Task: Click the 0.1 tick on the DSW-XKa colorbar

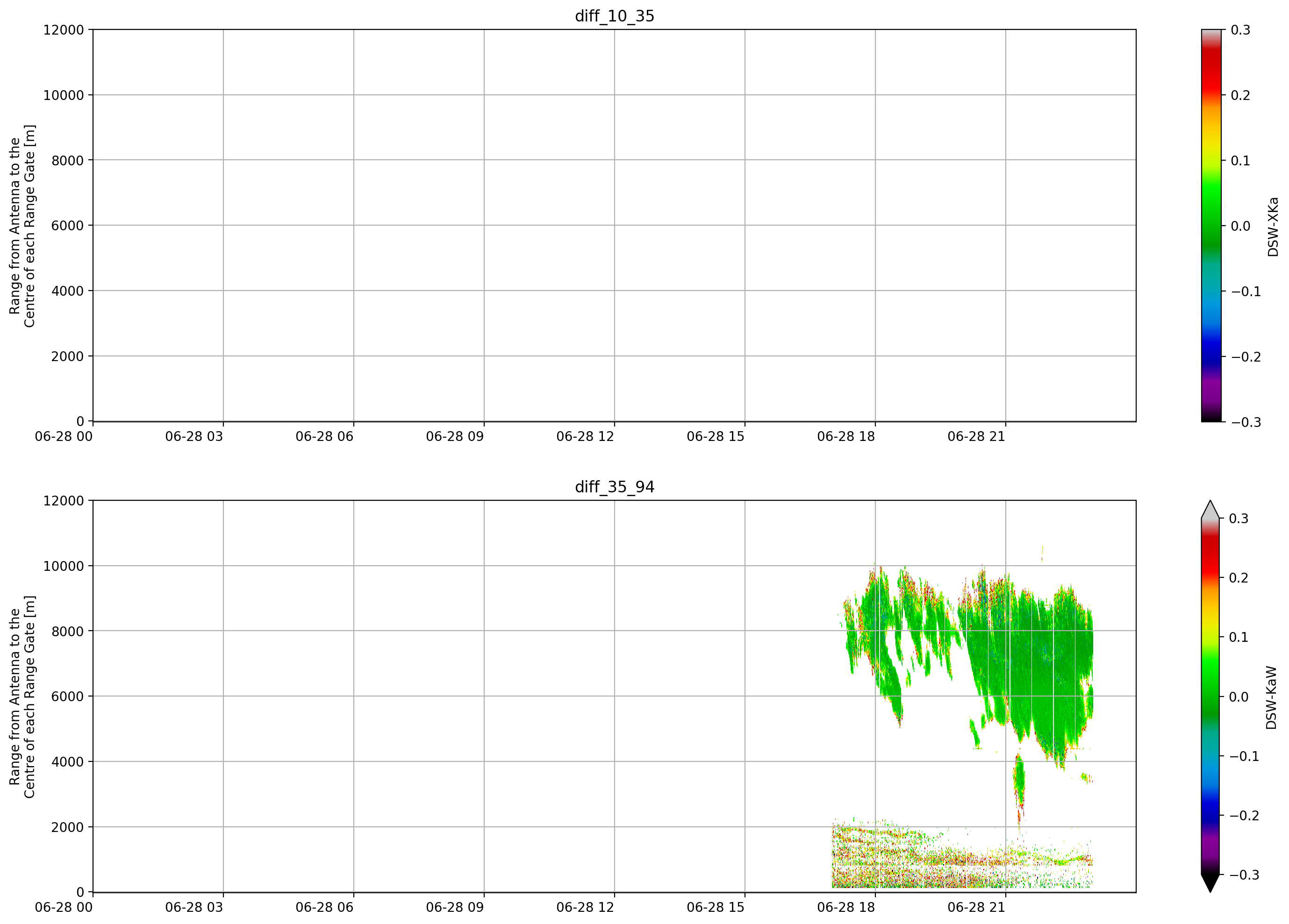Action: point(1241,161)
